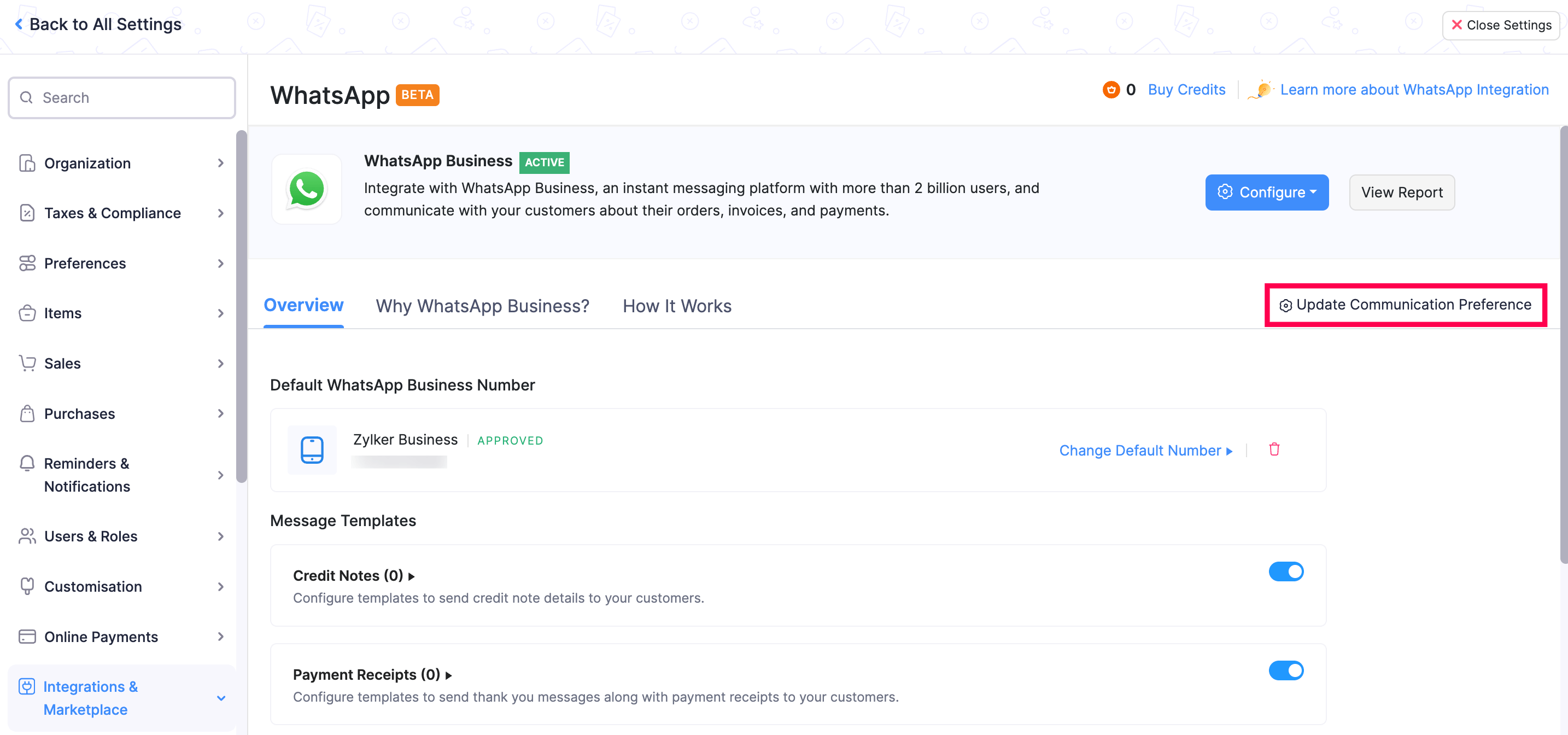Click the Organization sidebar icon
The height and width of the screenshot is (735, 1568).
point(27,163)
